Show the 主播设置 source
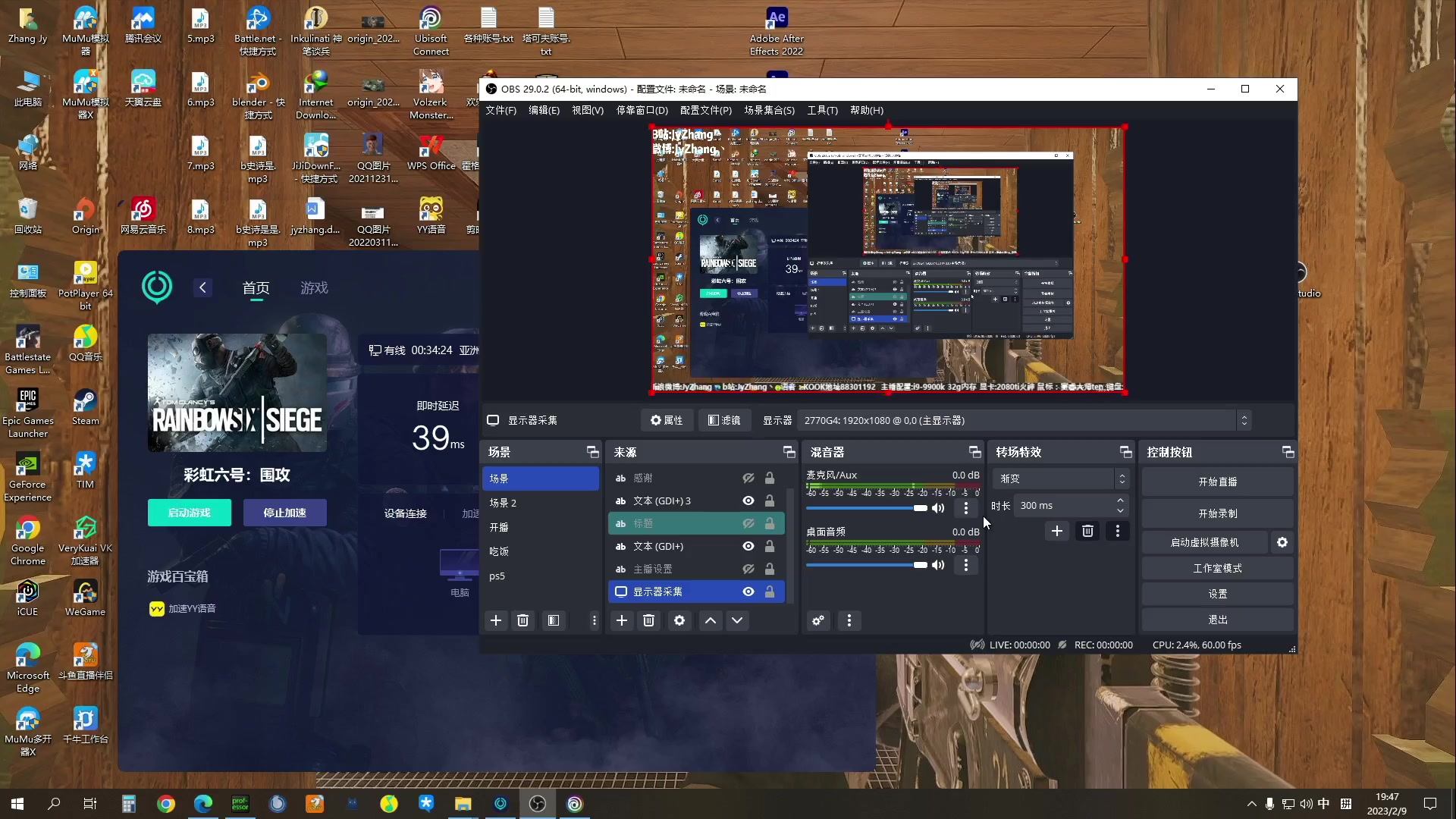 pos(748,569)
